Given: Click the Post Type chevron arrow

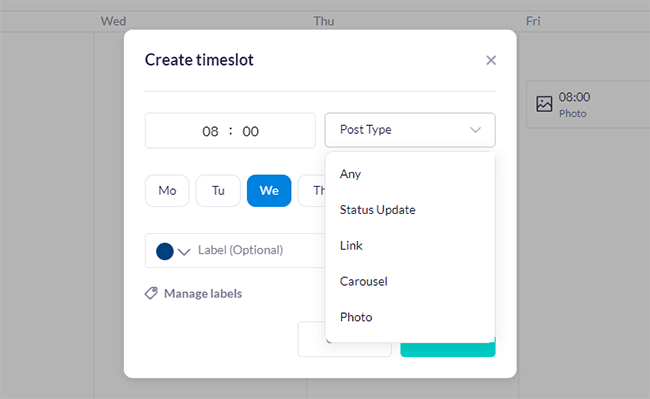Looking at the screenshot, I should 475,130.
